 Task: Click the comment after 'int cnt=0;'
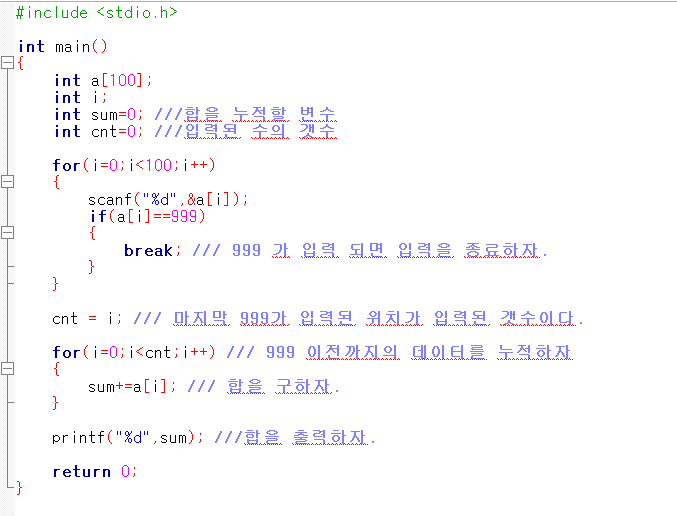coord(245,131)
